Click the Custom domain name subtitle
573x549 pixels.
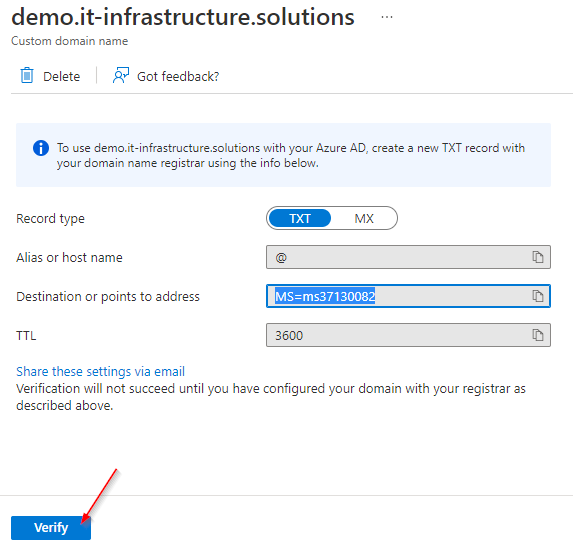69,41
